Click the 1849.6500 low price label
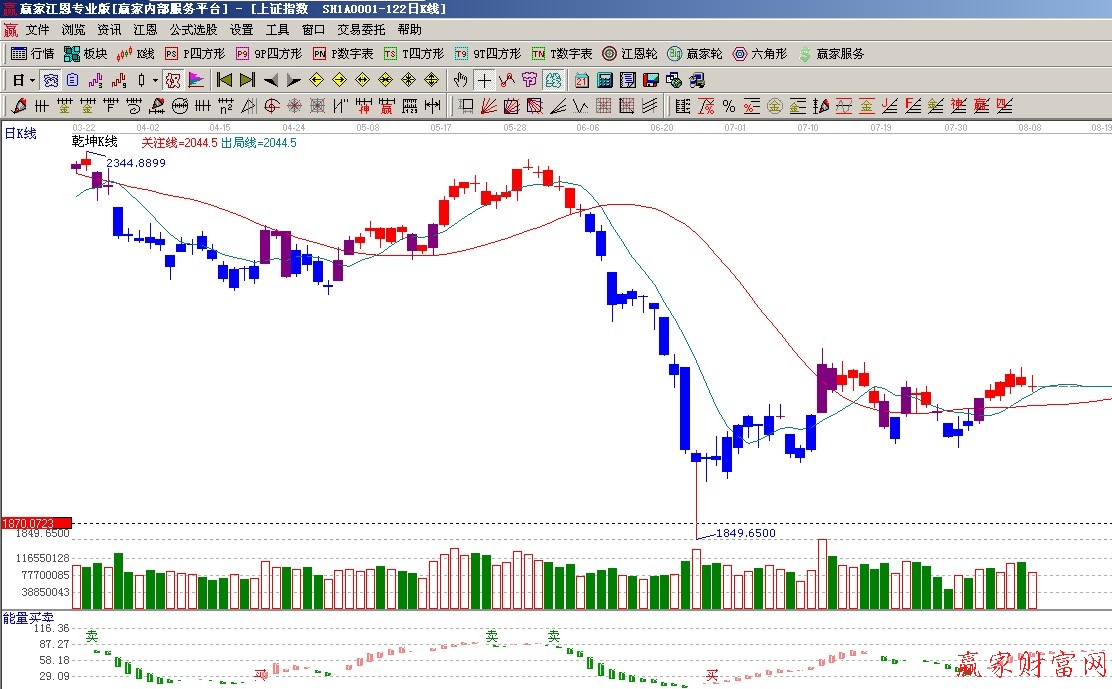 pyautogui.click(x=745, y=533)
